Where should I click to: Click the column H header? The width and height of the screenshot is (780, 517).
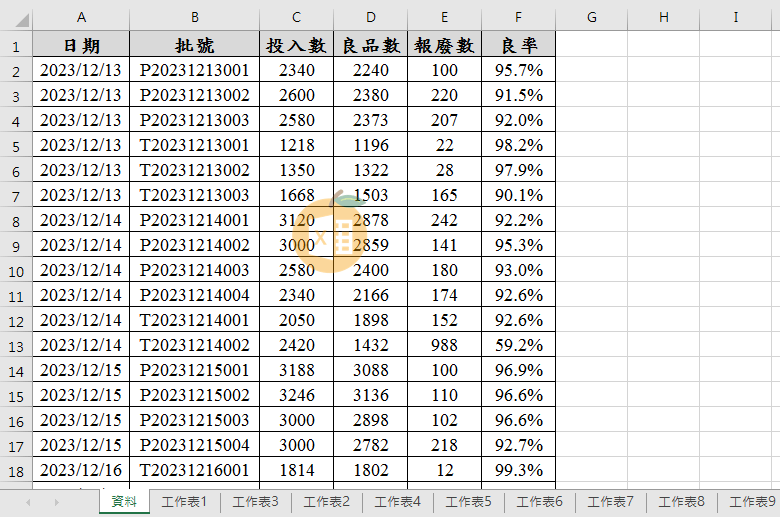(663, 18)
